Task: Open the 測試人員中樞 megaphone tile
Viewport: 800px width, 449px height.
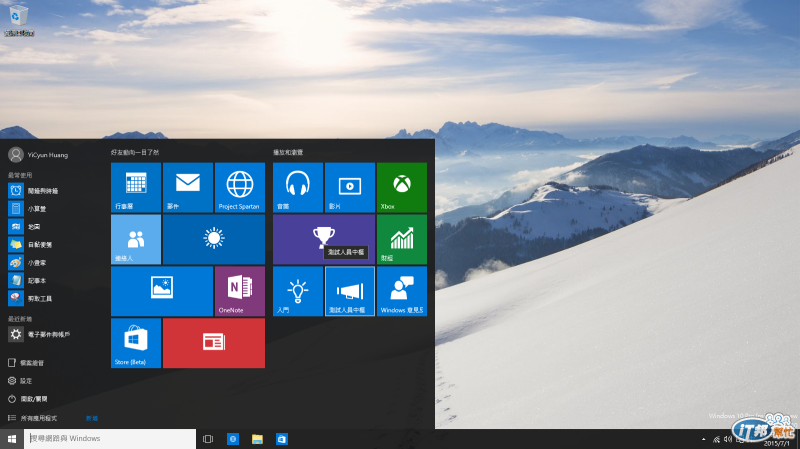Action: pyautogui.click(x=350, y=291)
